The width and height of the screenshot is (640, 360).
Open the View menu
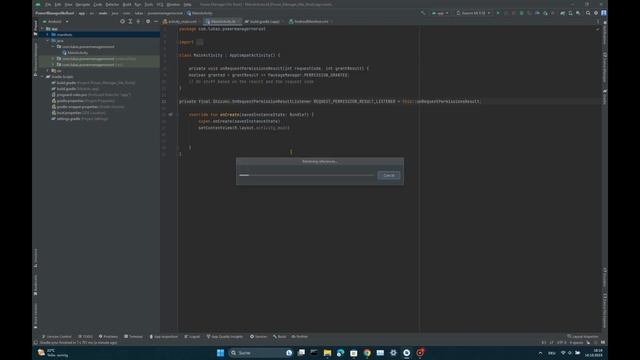(68, 4)
